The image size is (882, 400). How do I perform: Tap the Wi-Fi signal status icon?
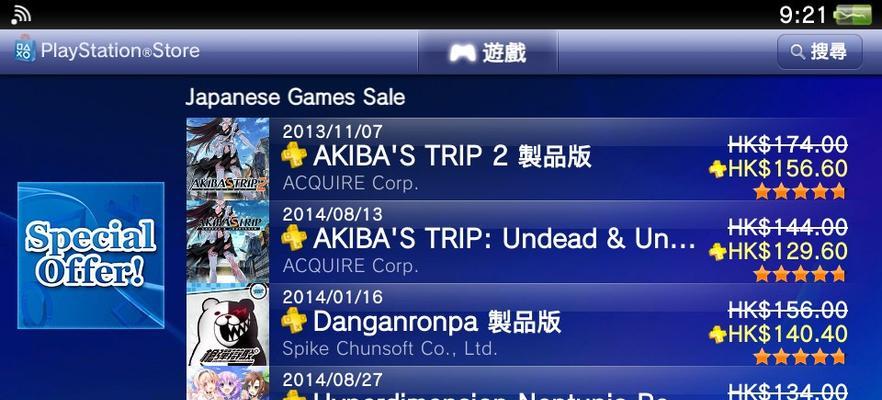(x=21, y=16)
